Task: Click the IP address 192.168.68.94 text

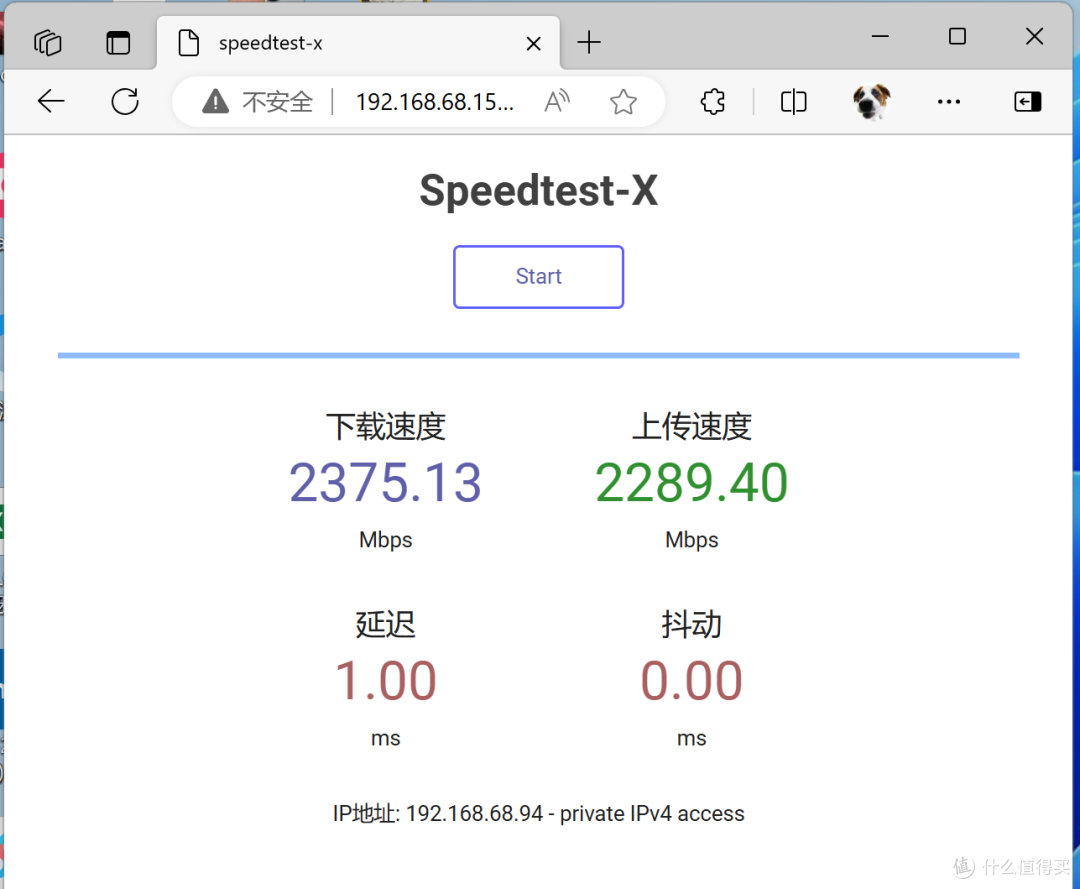Action: pos(475,813)
